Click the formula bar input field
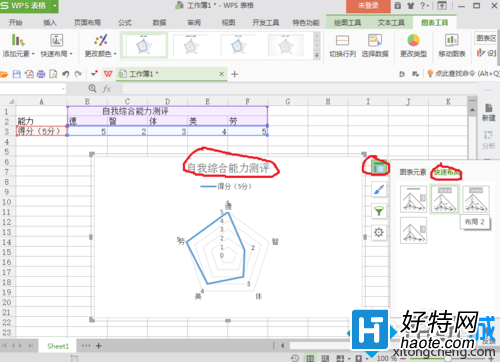 [299, 89]
